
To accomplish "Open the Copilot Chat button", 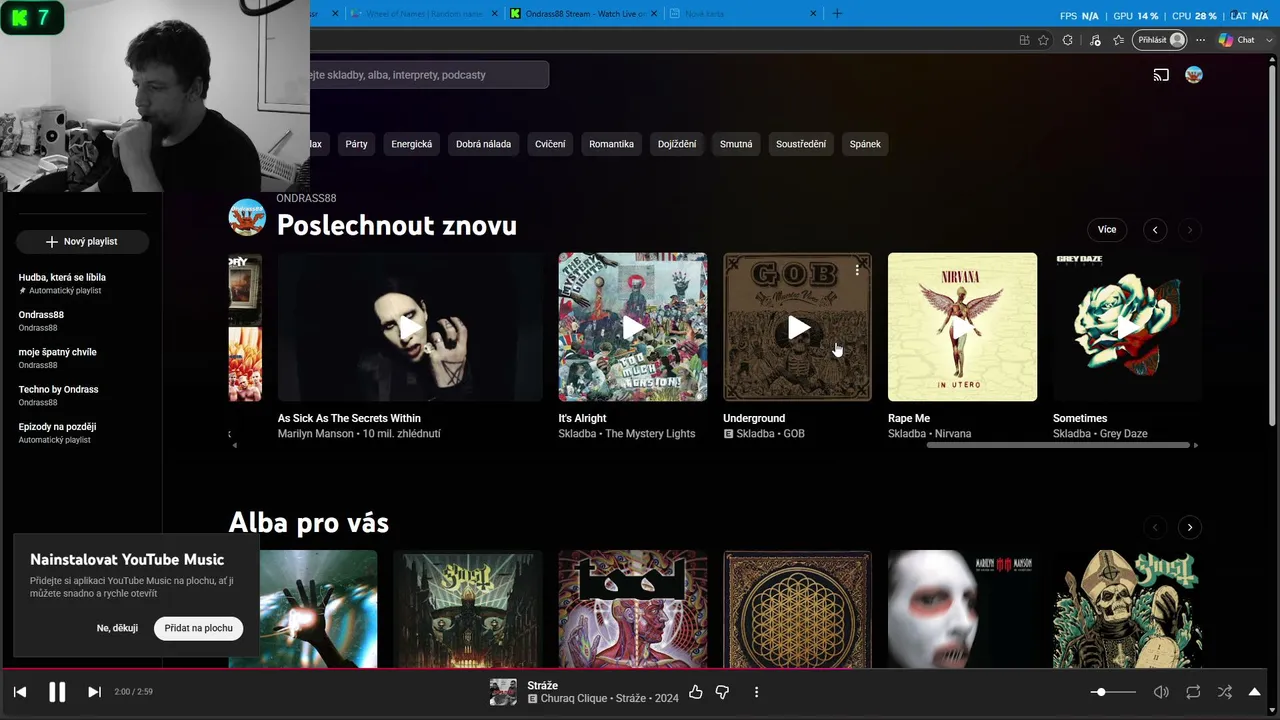I will 1237,40.
